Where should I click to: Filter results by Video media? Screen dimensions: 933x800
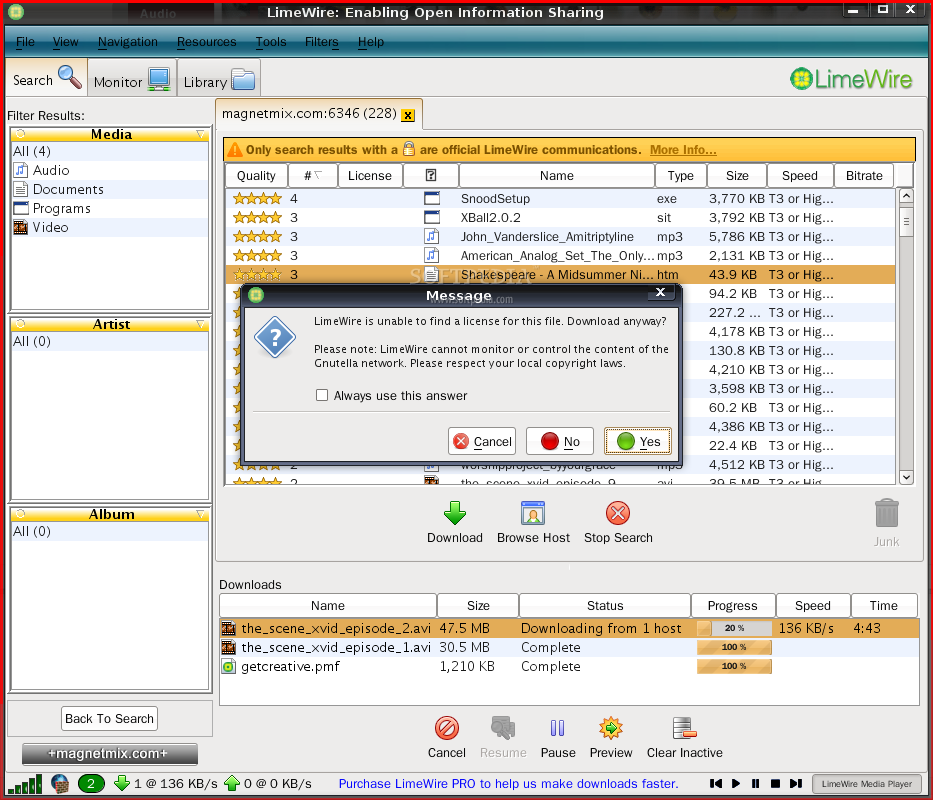(x=109, y=227)
